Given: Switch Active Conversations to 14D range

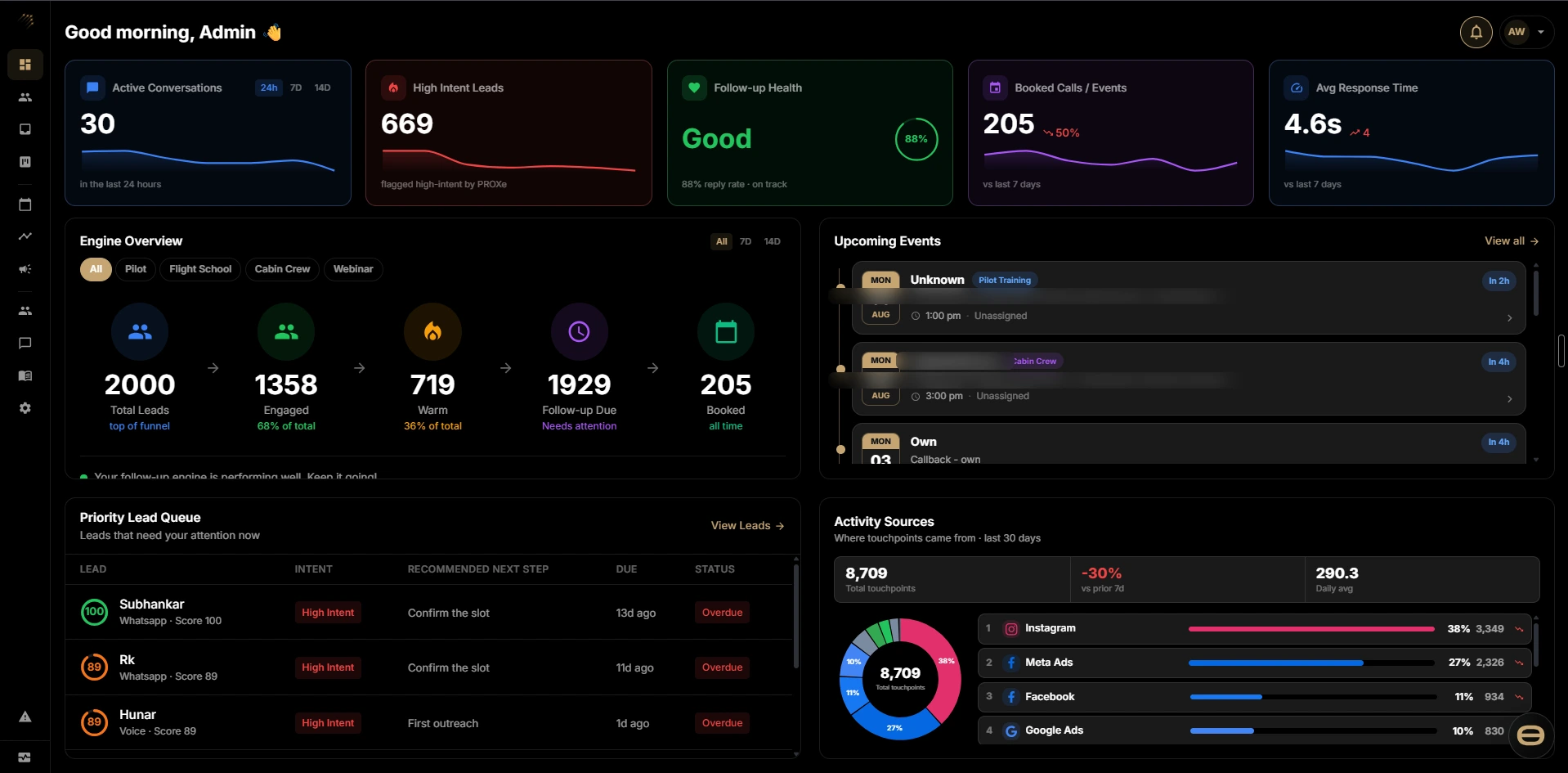Looking at the screenshot, I should 323,88.
